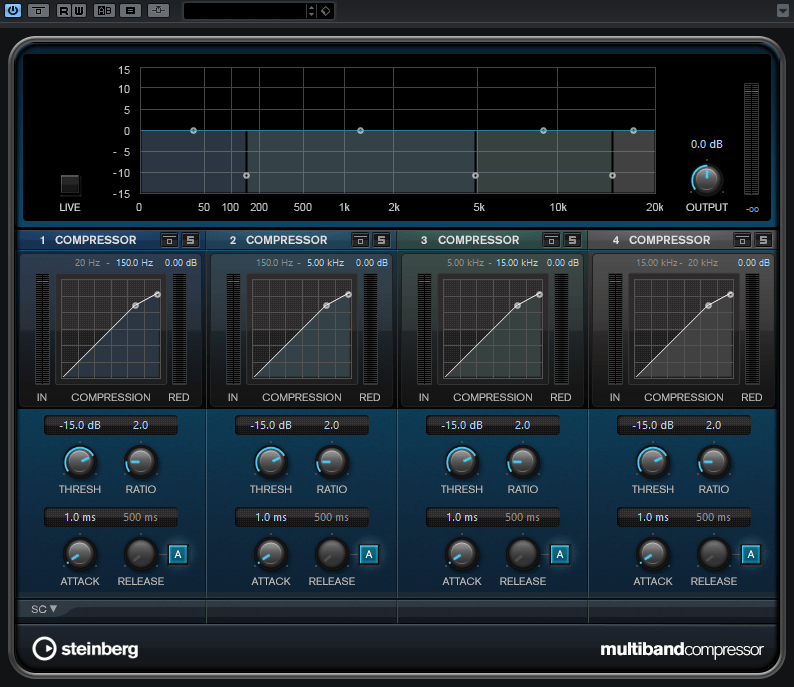Click band 1 compression curve threshold point
The height and width of the screenshot is (687, 794).
coord(135,305)
